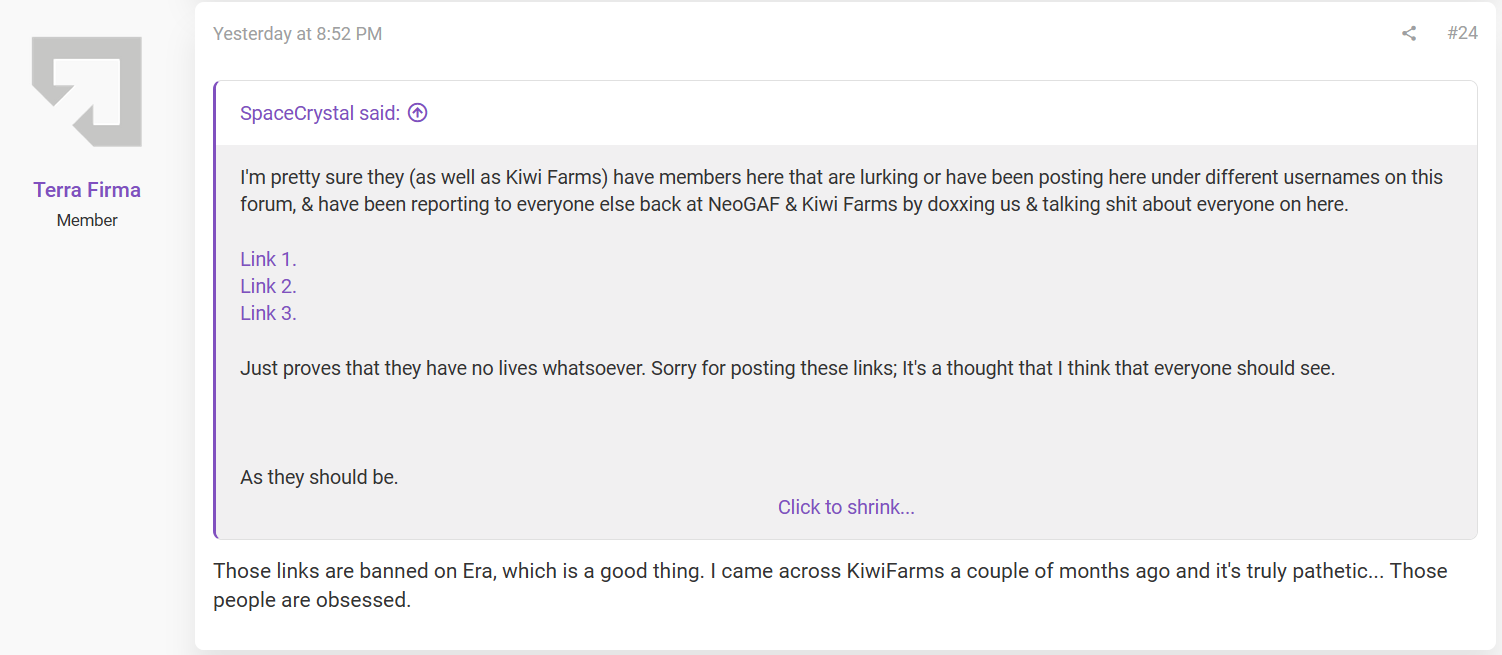
Task: Follow the SpaceCrystal said quote link
Action: coord(320,113)
